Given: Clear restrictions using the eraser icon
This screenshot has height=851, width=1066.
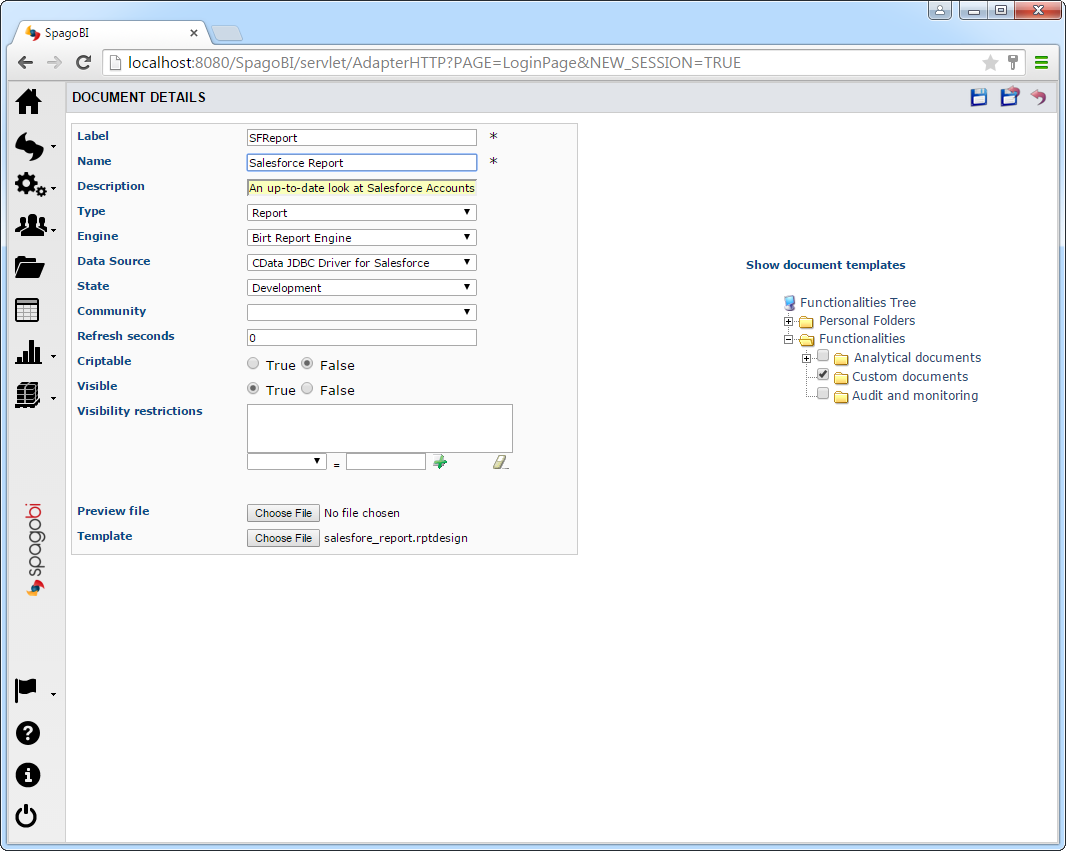Looking at the screenshot, I should [x=500, y=462].
